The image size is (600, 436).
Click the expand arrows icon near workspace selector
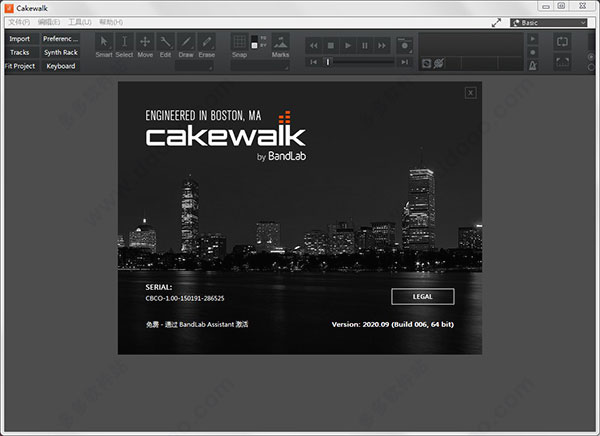[x=496, y=23]
